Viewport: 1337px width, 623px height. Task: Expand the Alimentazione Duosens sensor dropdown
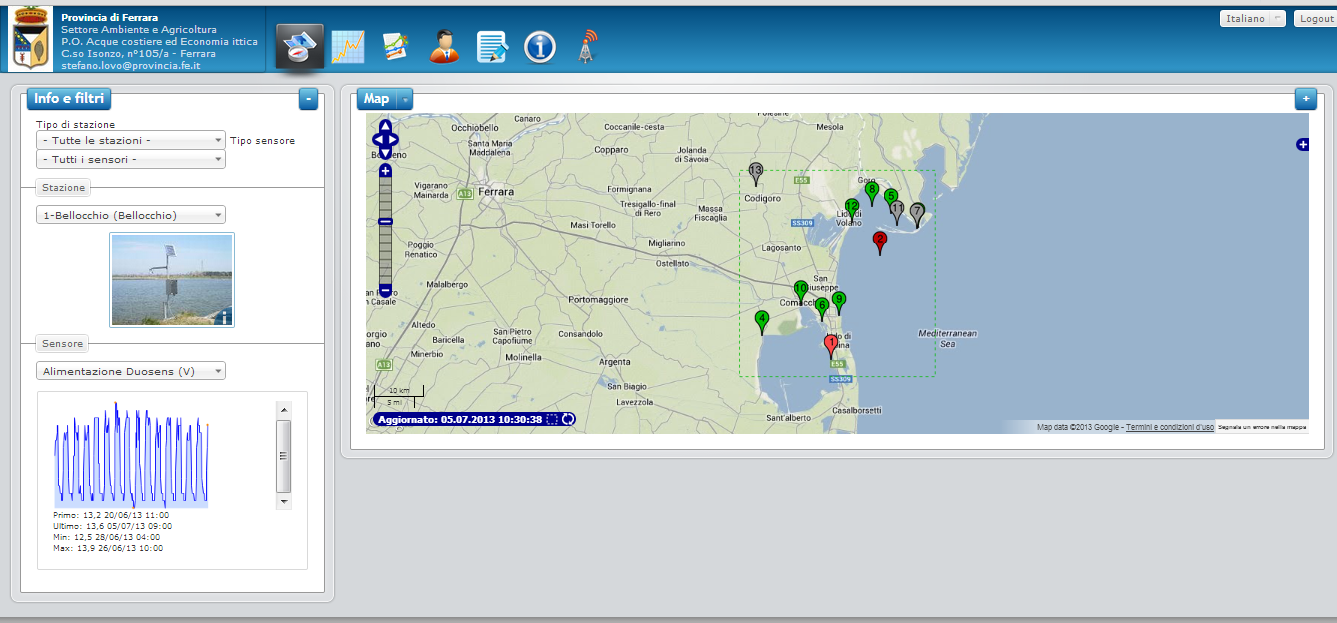click(131, 371)
